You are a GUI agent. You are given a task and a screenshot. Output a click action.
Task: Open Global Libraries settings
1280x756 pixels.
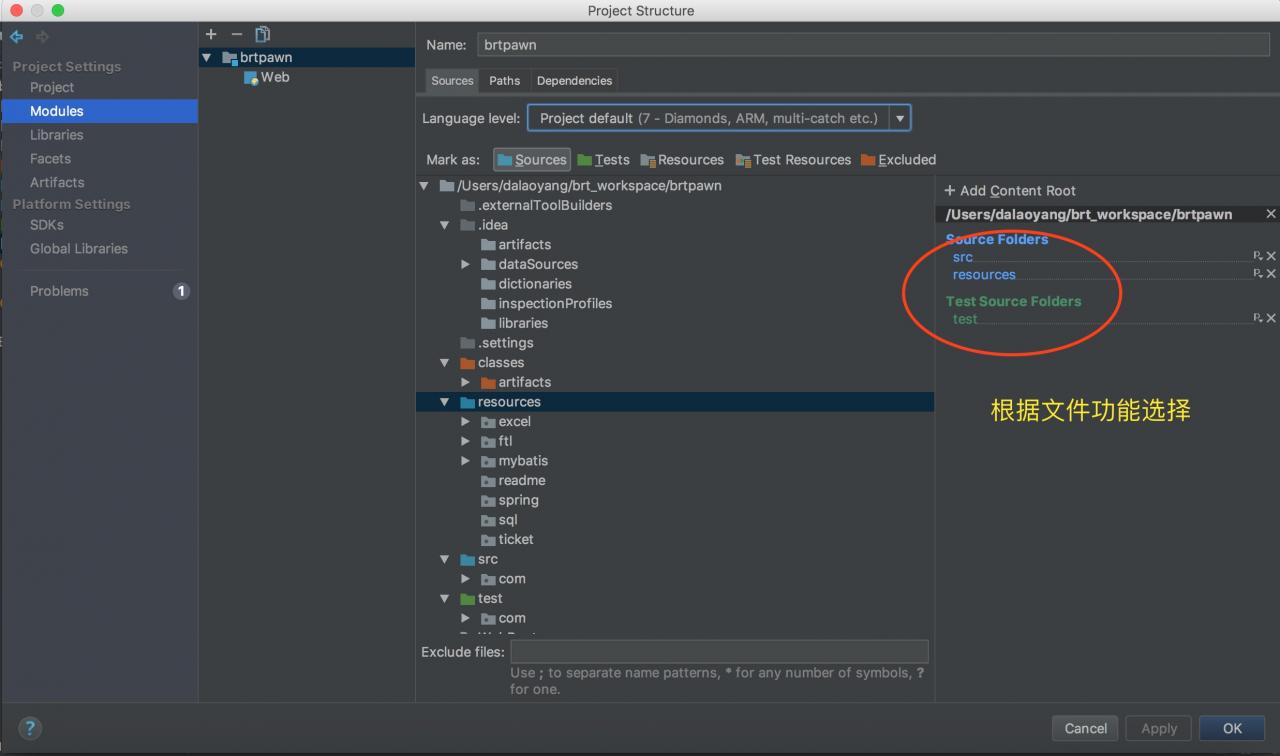tap(79, 249)
